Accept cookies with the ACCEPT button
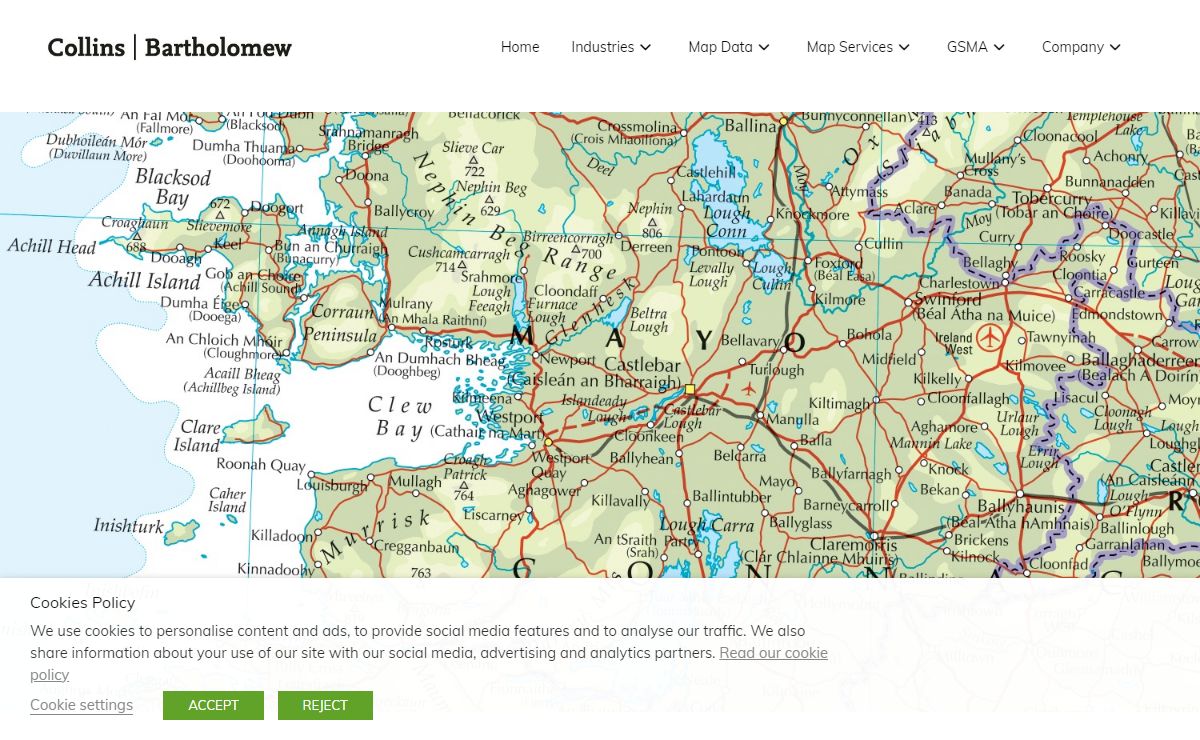This screenshot has height=740, width=1200. 213,705
